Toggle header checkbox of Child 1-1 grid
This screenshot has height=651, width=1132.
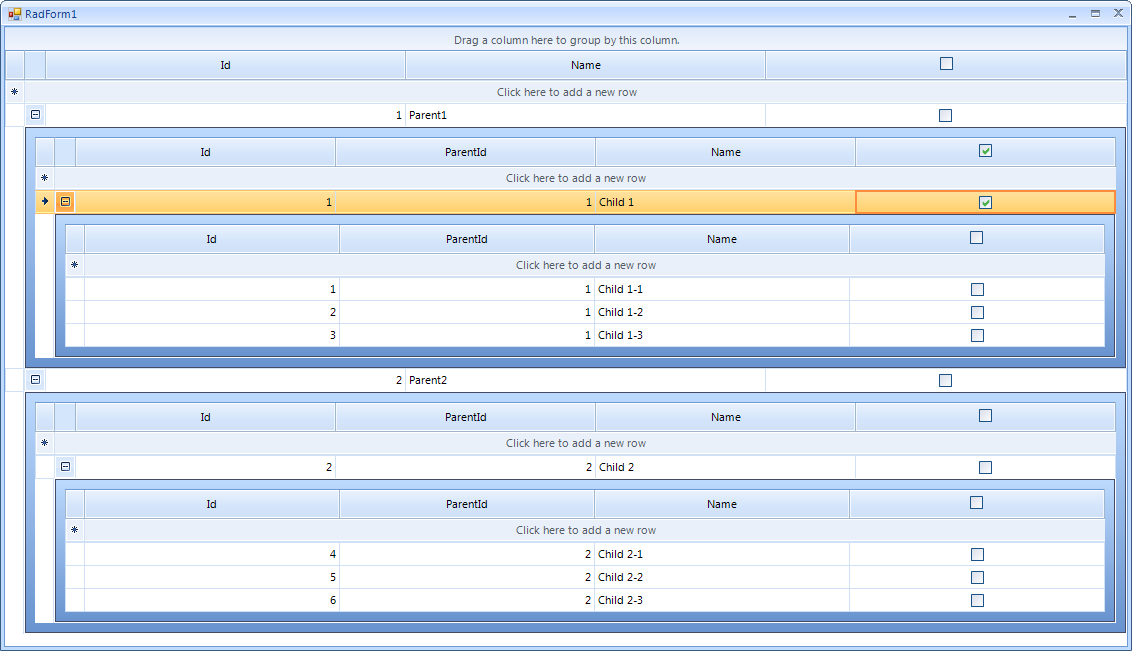(x=977, y=237)
